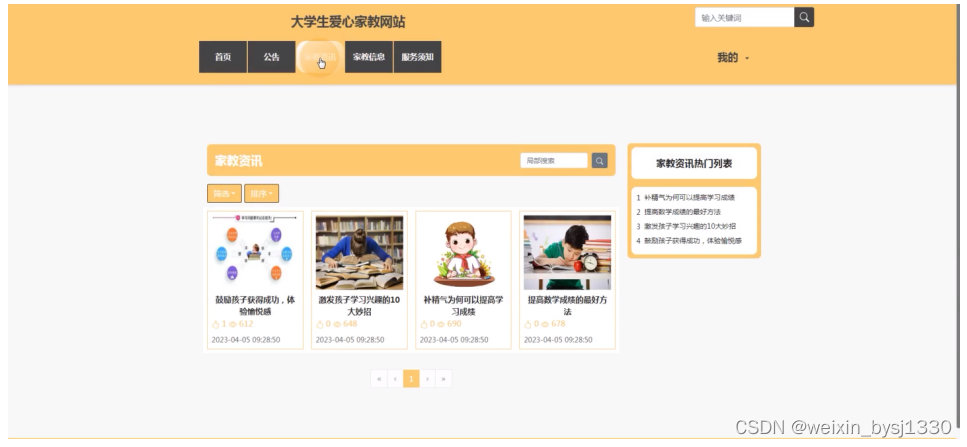
Task: Select the highlighted 家教资讯 navigation tab
Action: click(x=320, y=57)
